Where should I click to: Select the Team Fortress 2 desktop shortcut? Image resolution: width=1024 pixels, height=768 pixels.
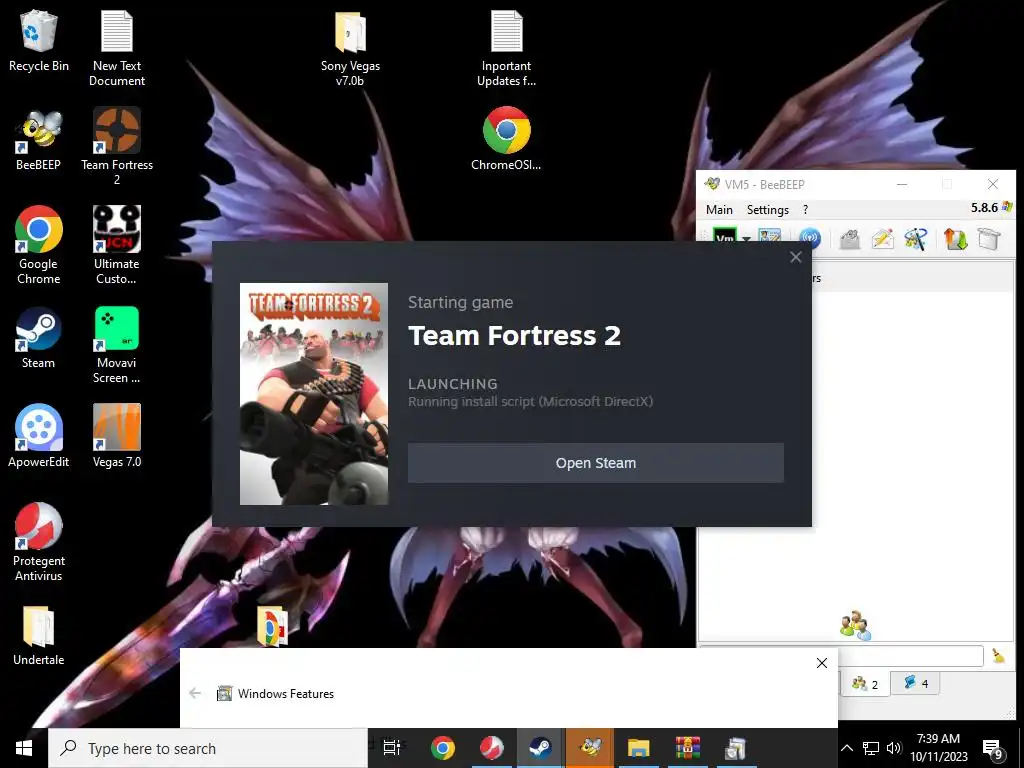pos(117,146)
